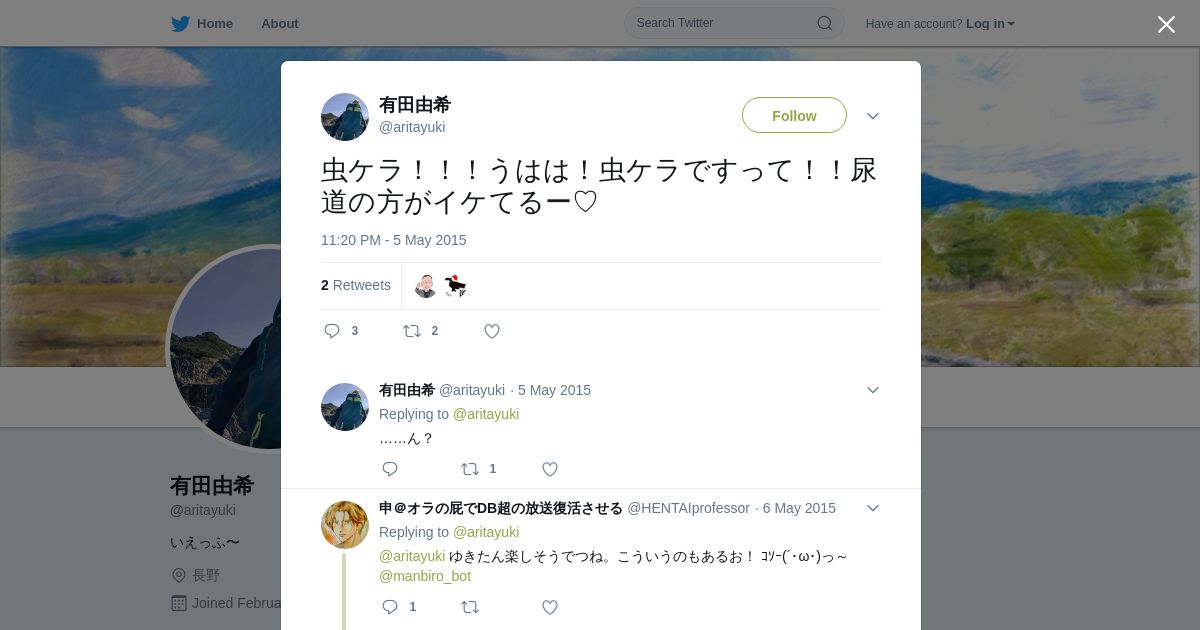The height and width of the screenshot is (630, 1200).
Task: Reply to the '……ん？' tweet
Action: (390, 469)
